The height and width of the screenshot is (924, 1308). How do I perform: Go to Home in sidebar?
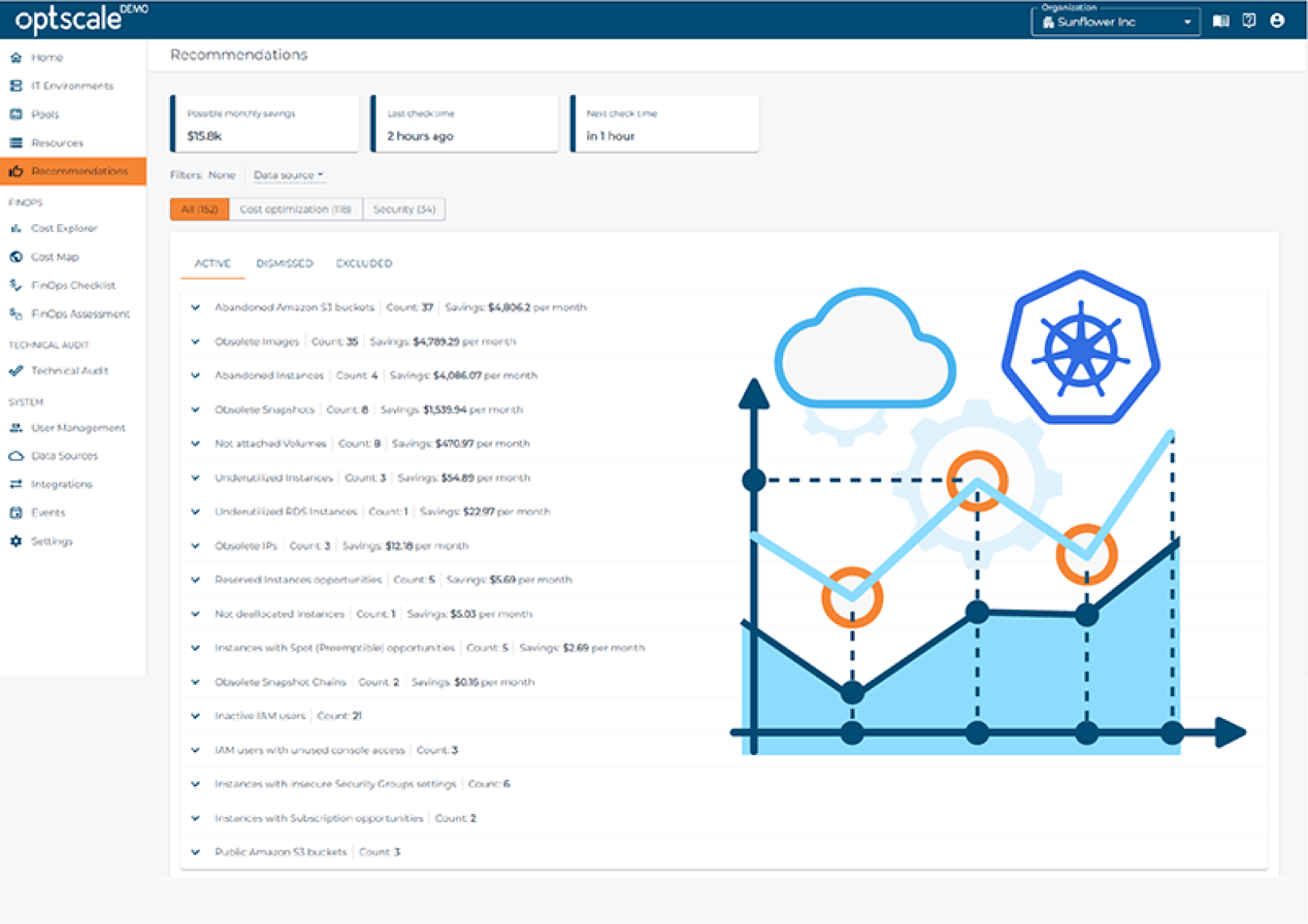tap(47, 57)
